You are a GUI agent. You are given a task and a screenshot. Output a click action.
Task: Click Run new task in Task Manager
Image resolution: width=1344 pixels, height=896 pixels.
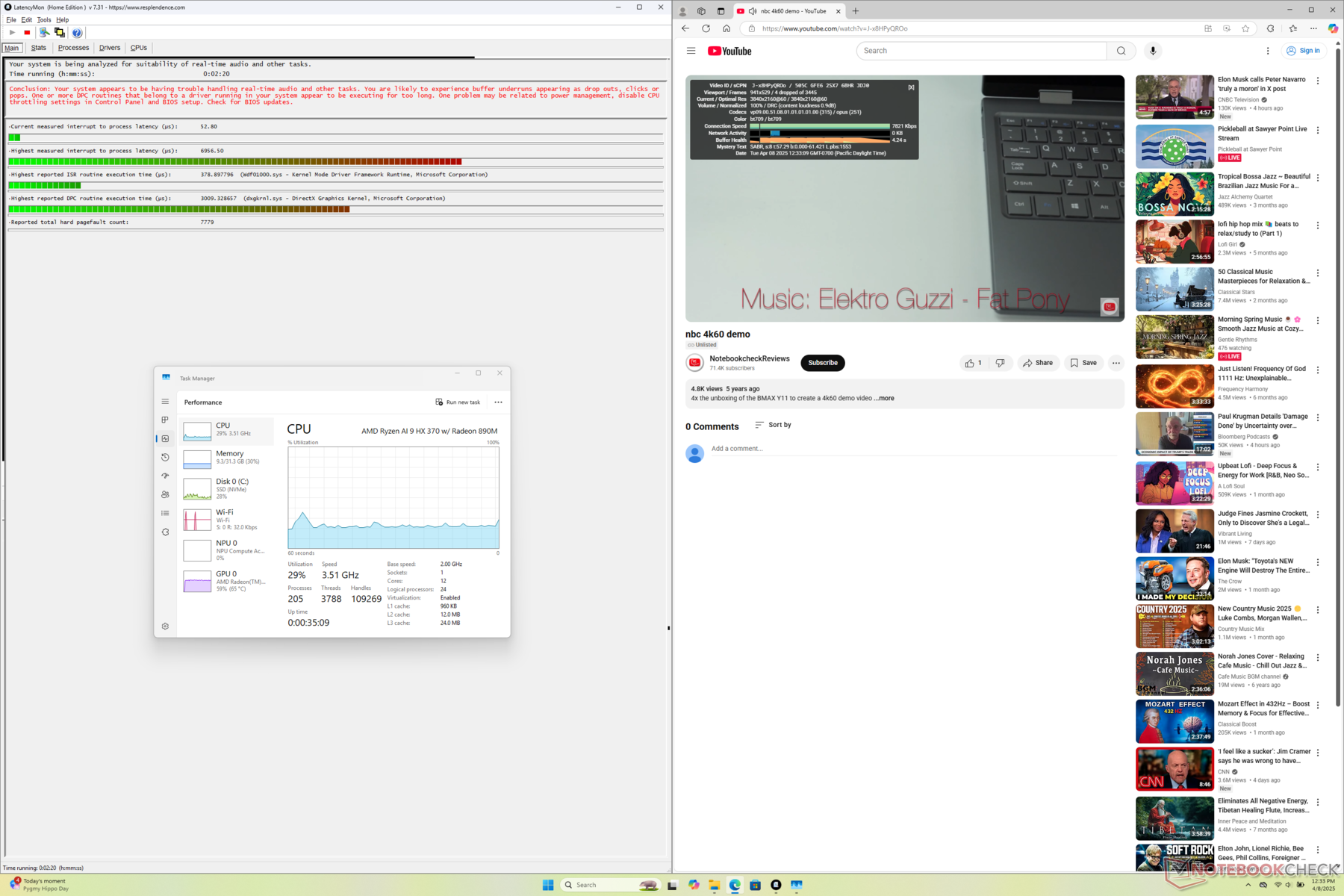[458, 402]
